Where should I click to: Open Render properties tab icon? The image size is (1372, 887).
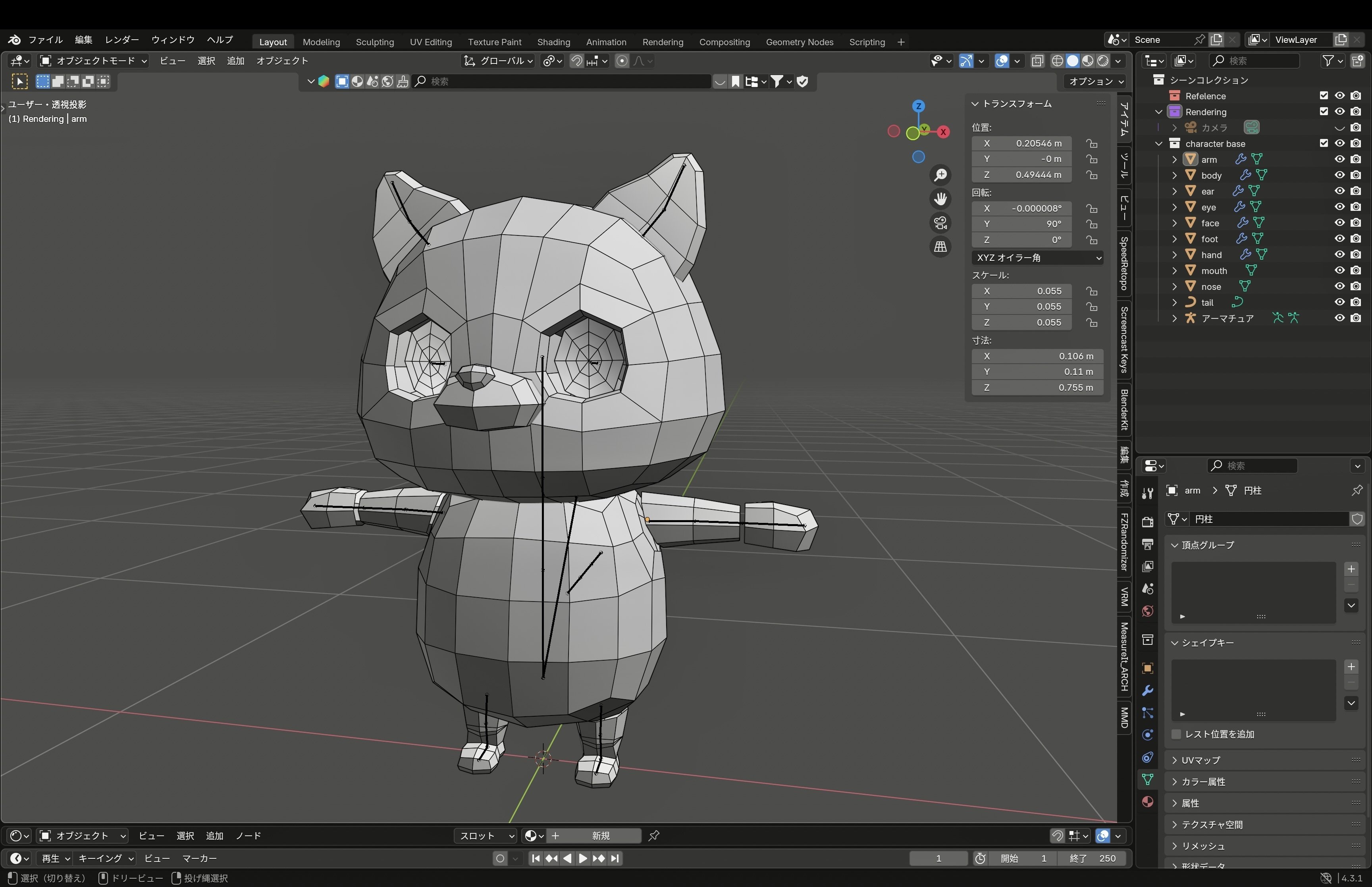click(1147, 522)
